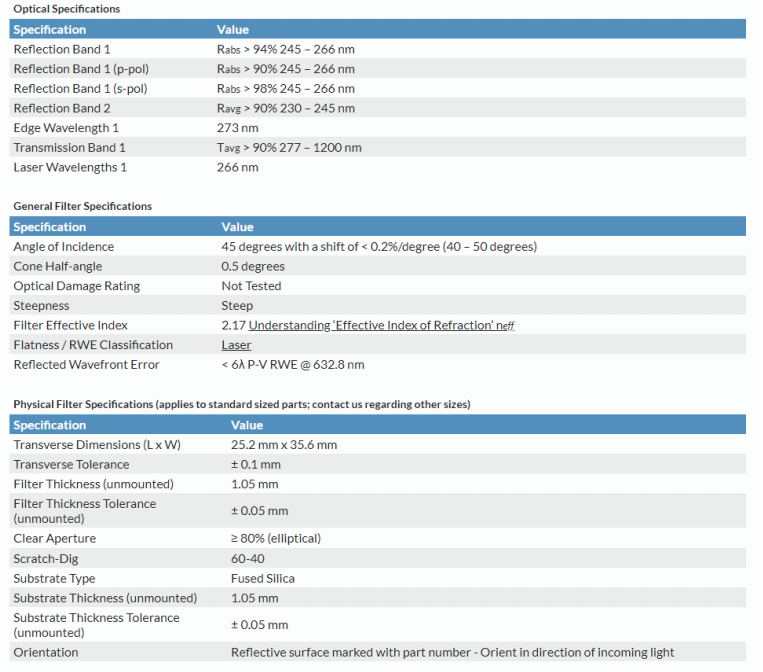This screenshot has width=763, height=672.
Task: Click the Edge Wavelength 1 value 273 nm
Action: coord(237,128)
